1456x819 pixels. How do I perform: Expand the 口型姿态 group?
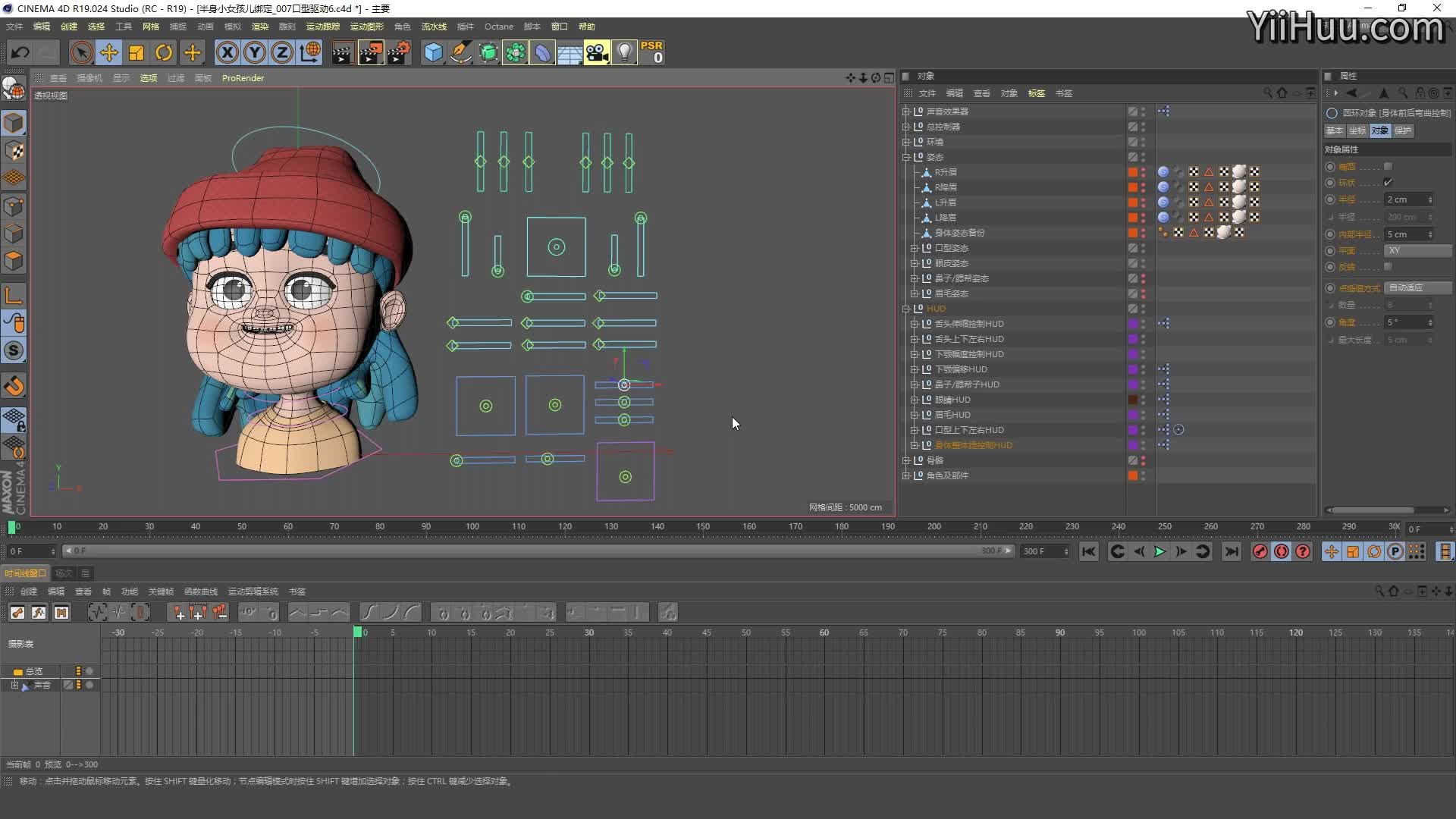[x=915, y=248]
